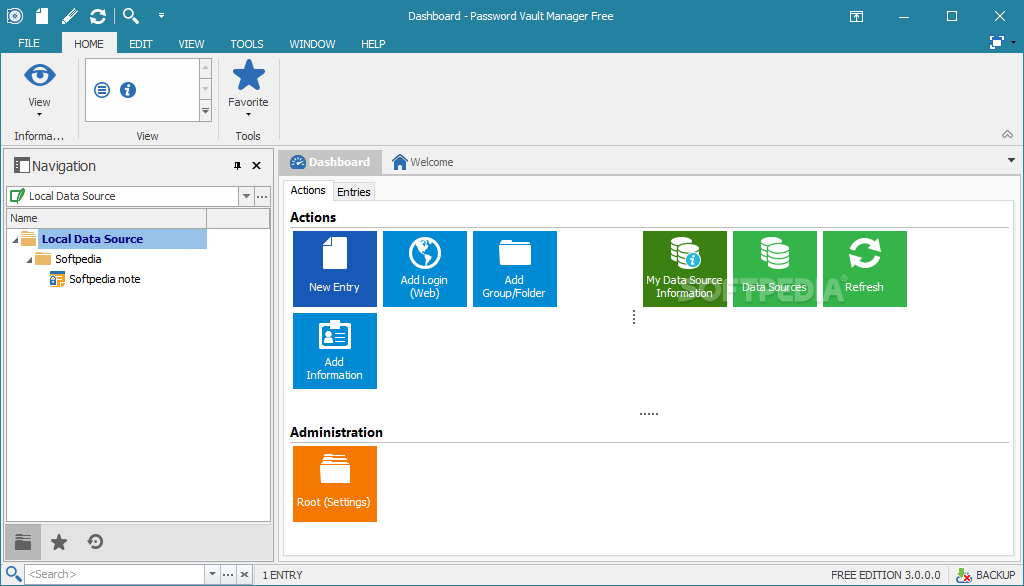Select the Softpedia note entry
The height and width of the screenshot is (586, 1024).
104,279
